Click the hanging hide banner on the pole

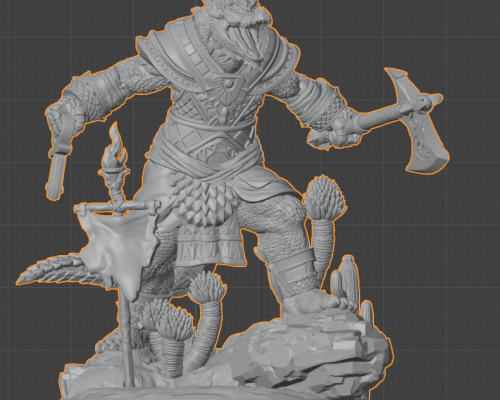click(x=120, y=252)
